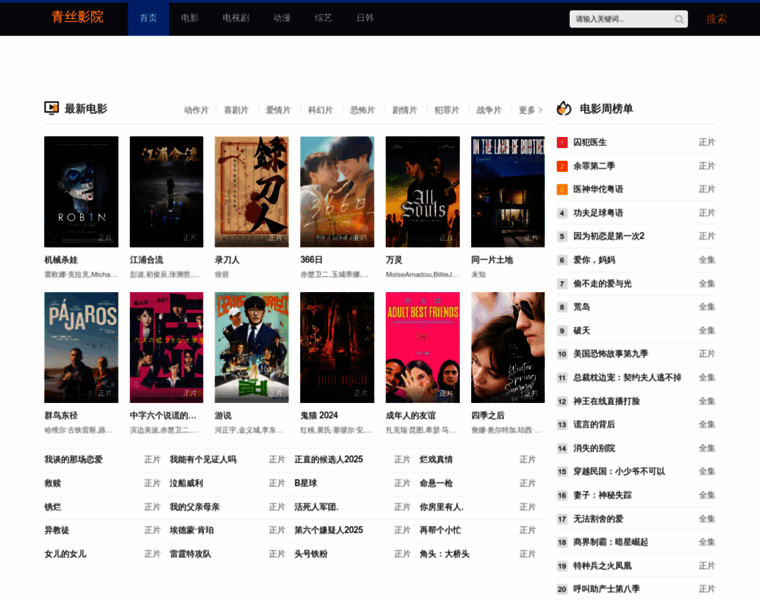Open 功夫足球粤语 in weekly ranking
This screenshot has width=760, height=600.
[598, 213]
